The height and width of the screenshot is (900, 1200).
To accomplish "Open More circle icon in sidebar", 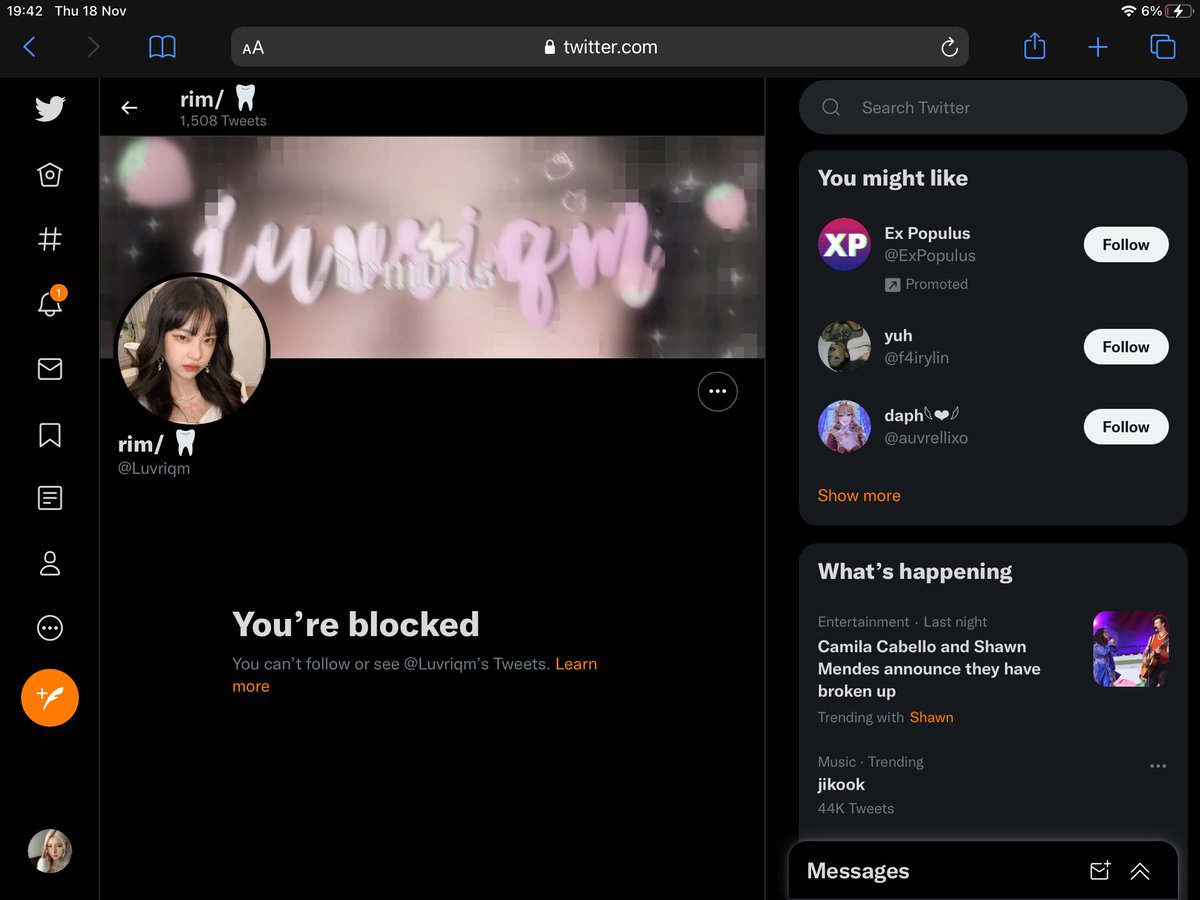I will pyautogui.click(x=50, y=628).
